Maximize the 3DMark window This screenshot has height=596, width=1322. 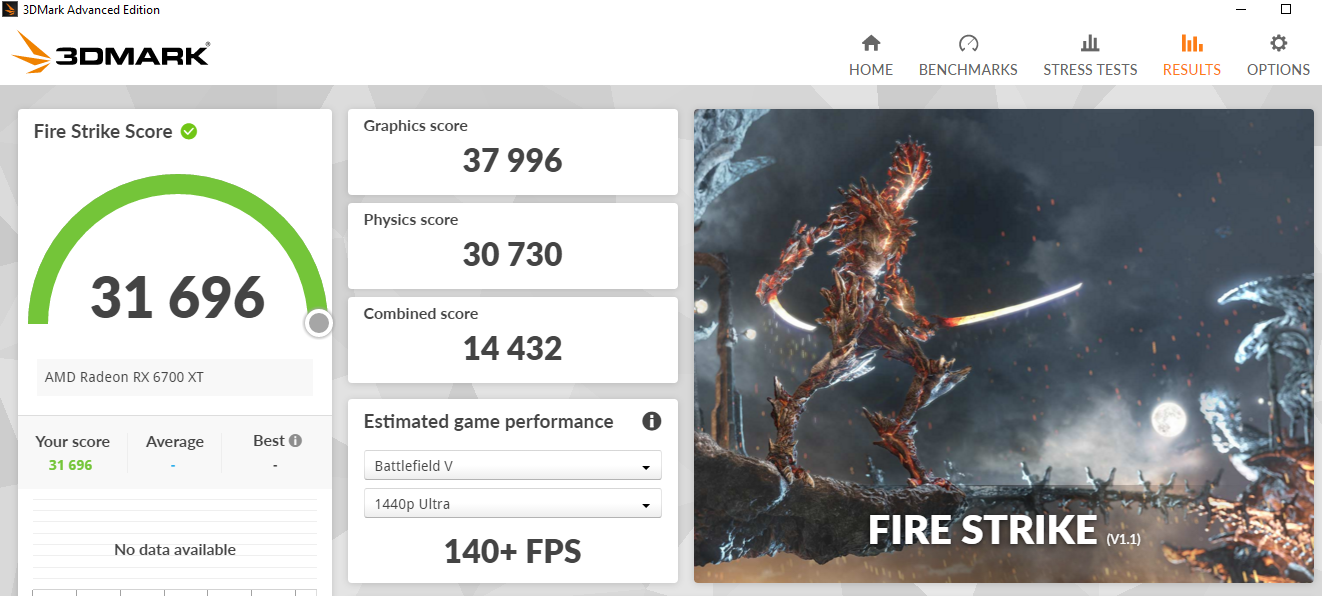1286,9
